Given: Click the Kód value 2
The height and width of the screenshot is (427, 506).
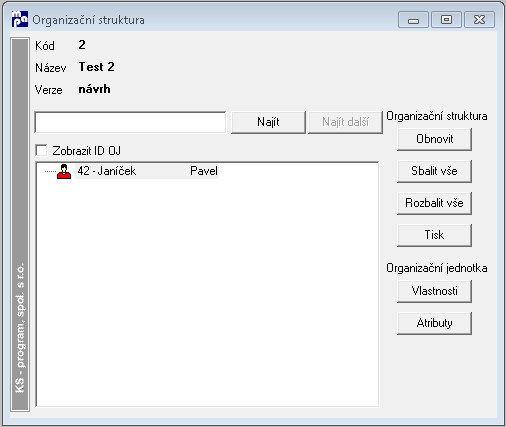Looking at the screenshot, I should pos(82,45).
